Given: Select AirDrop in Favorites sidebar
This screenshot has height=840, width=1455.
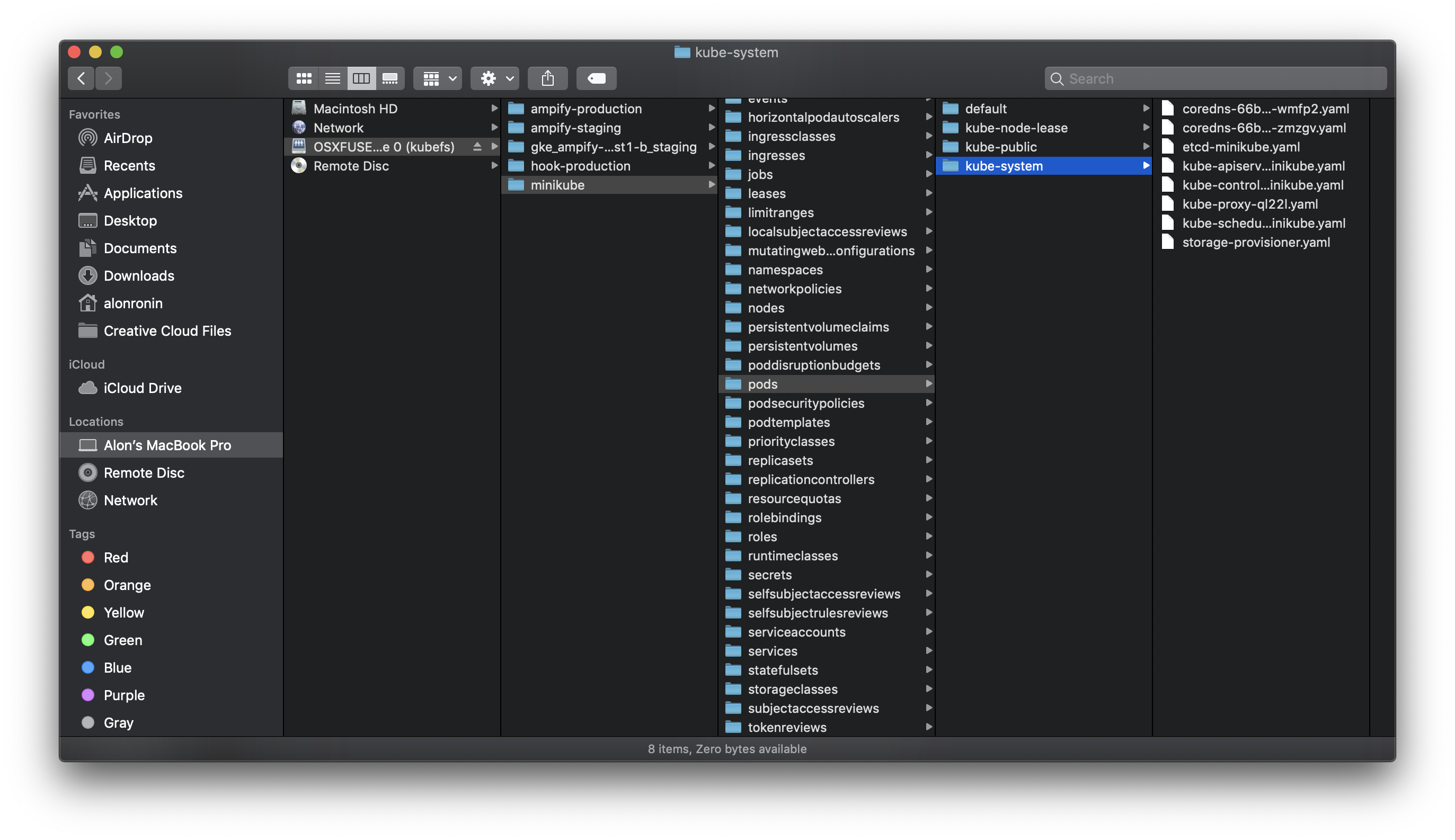Looking at the screenshot, I should pos(127,138).
